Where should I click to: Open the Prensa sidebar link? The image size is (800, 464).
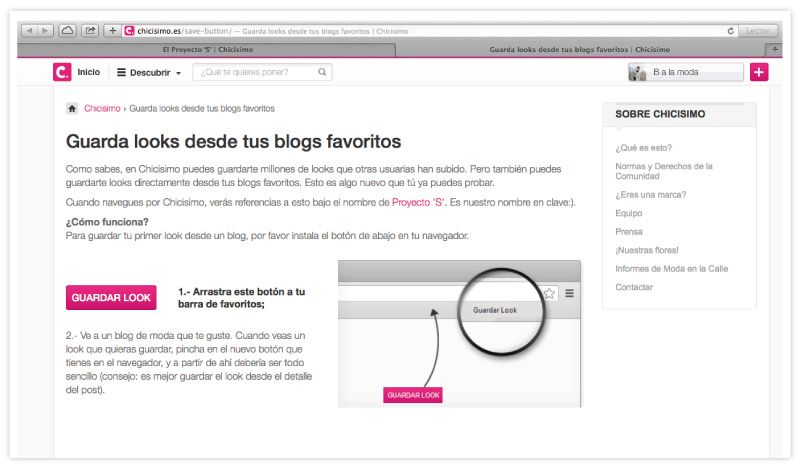[x=629, y=231]
